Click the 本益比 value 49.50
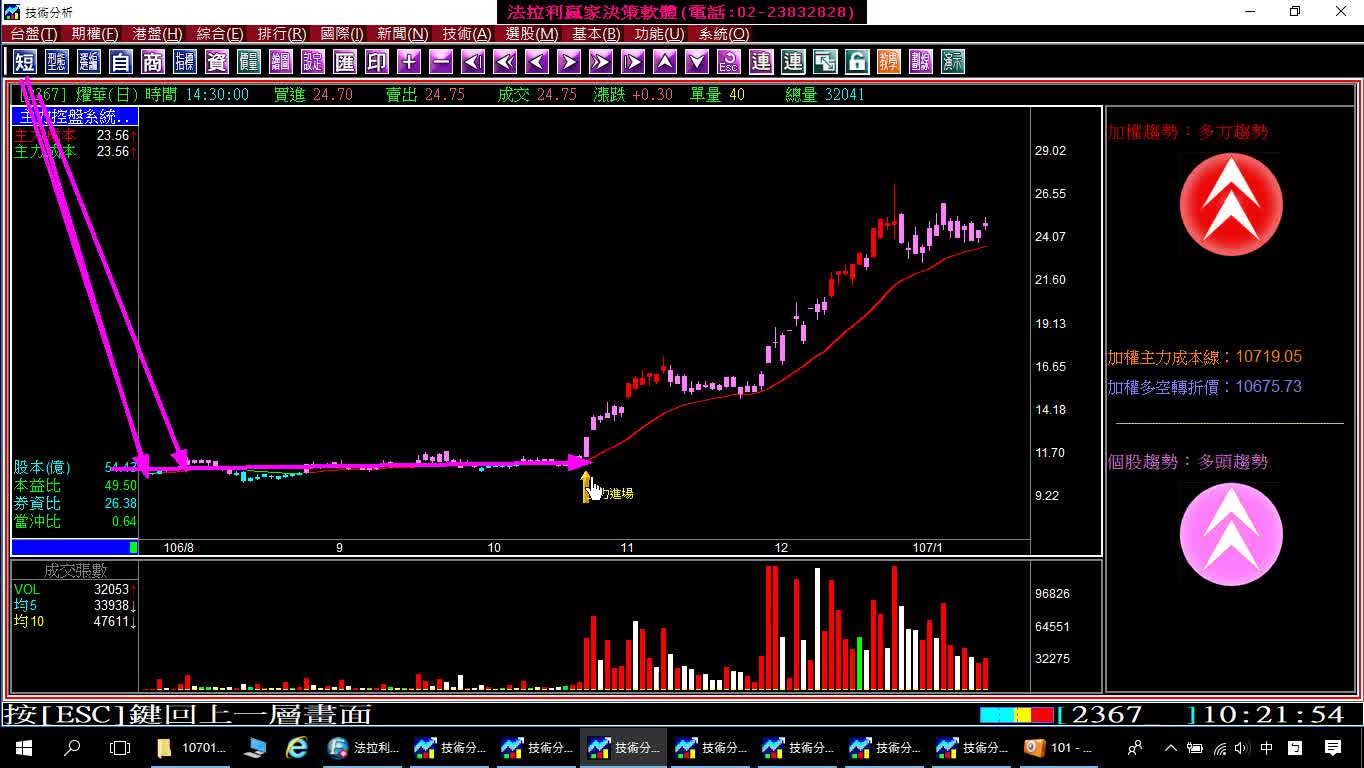 point(121,486)
